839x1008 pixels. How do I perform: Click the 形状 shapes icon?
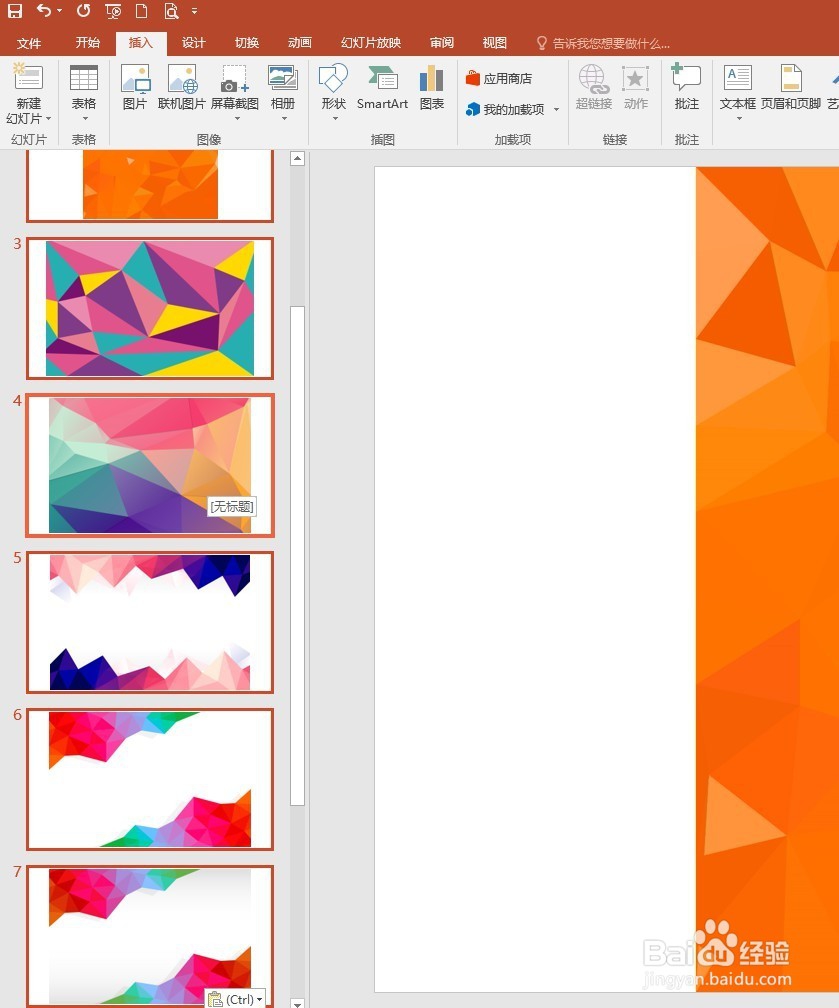click(x=334, y=78)
